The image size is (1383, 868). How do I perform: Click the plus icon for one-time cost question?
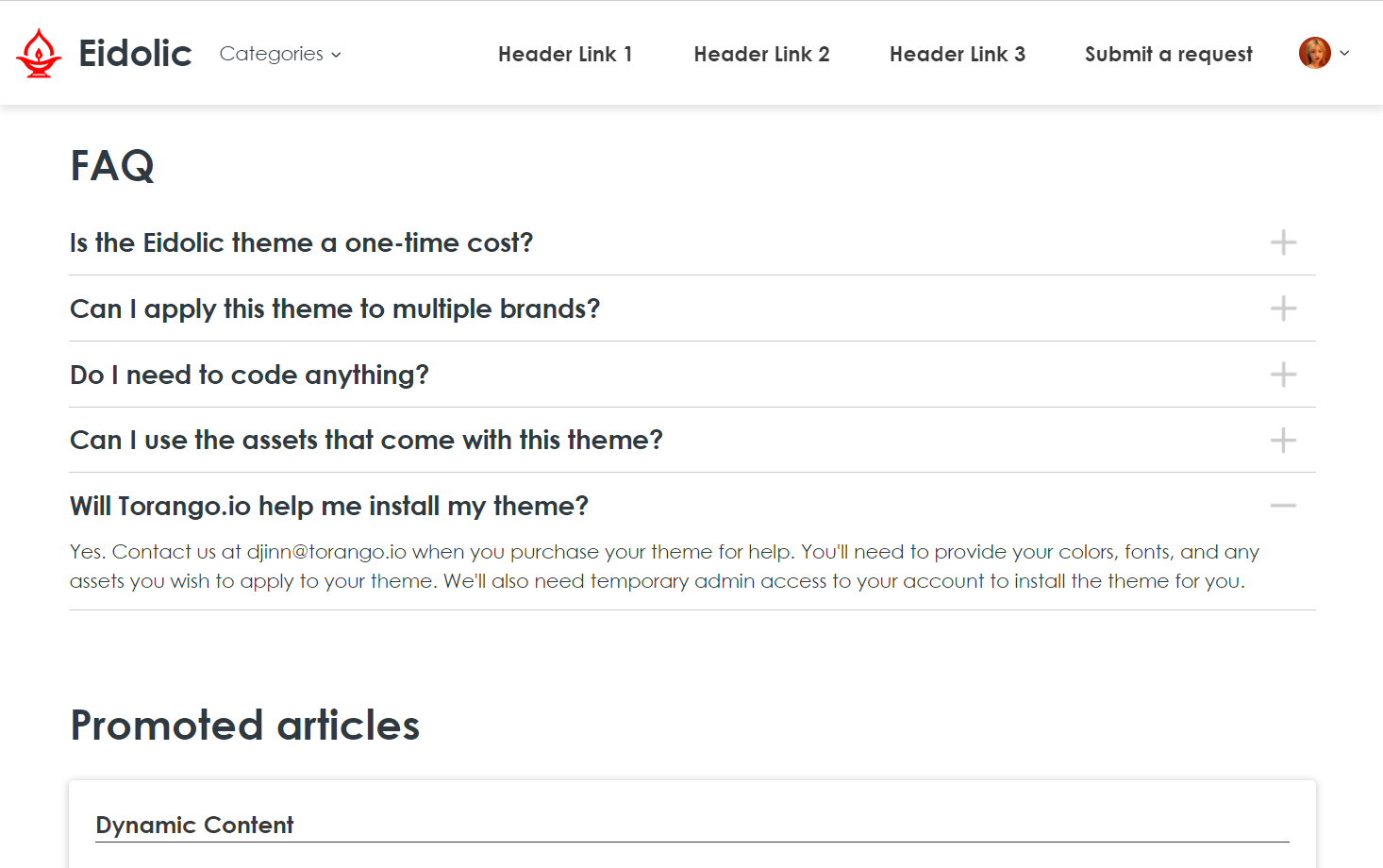click(x=1282, y=242)
